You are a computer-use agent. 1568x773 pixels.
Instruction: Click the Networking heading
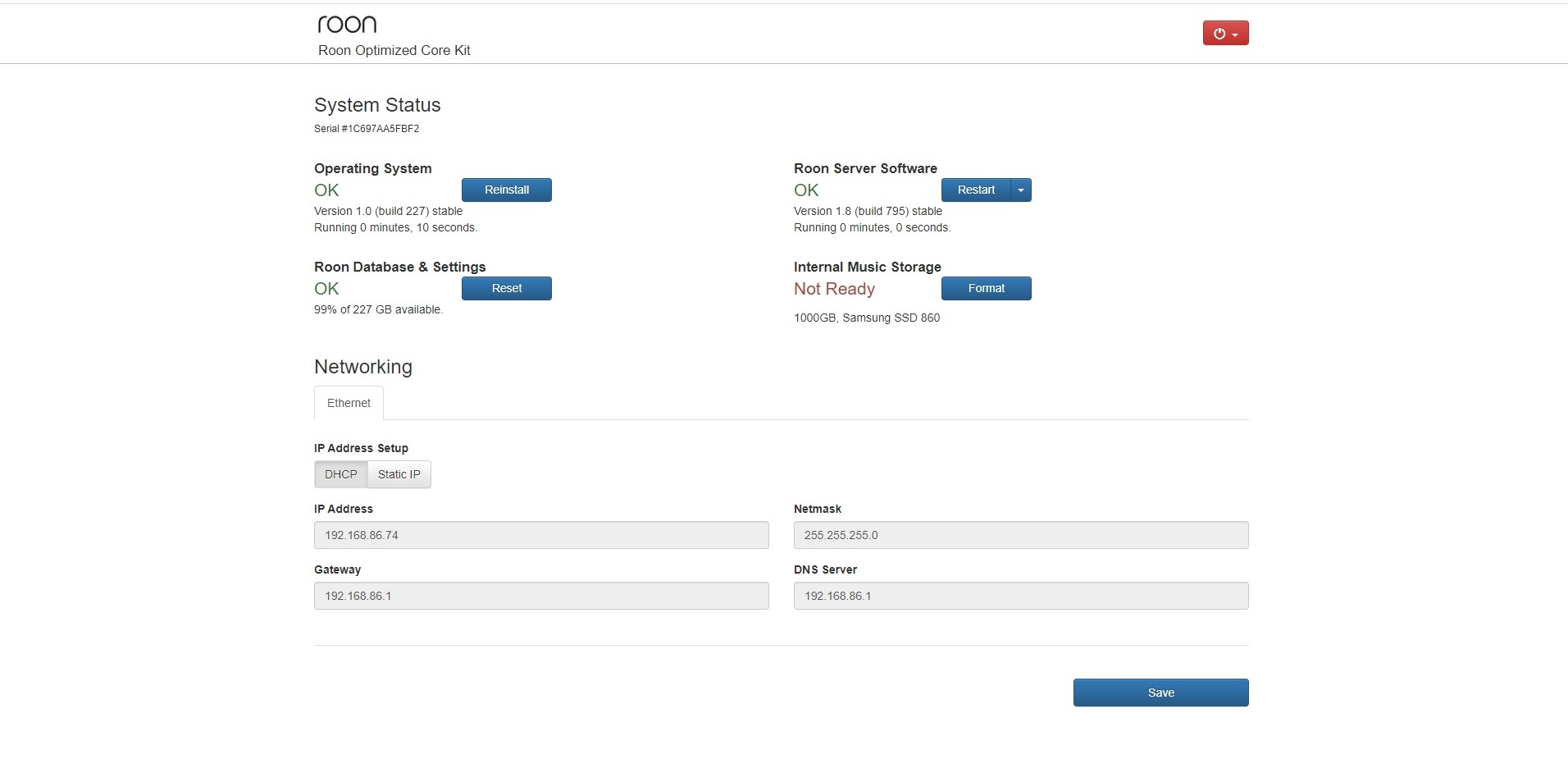click(363, 367)
